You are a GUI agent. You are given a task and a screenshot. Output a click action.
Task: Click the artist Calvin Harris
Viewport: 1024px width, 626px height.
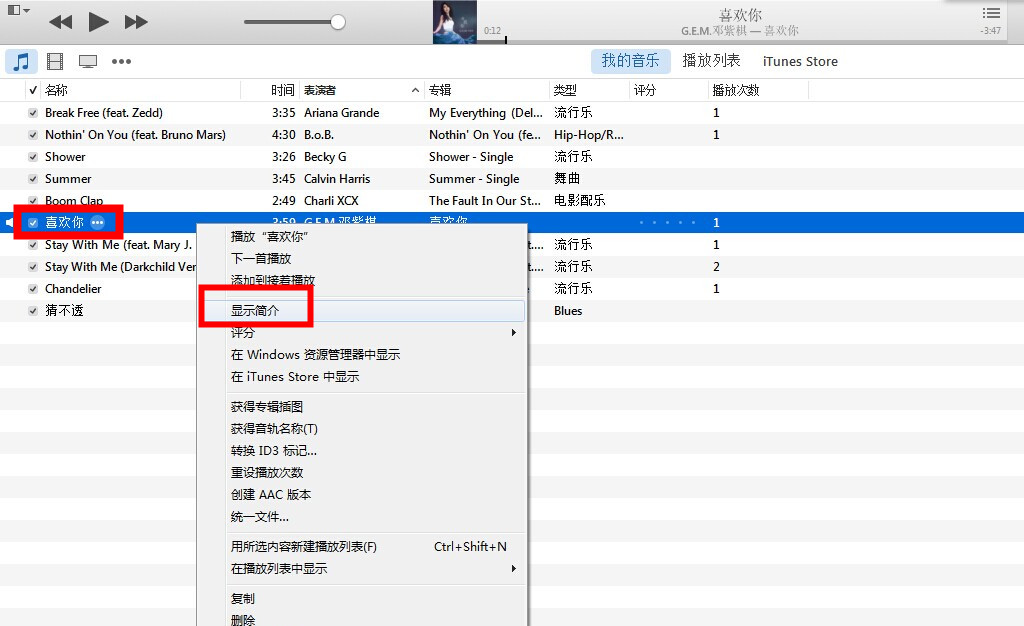point(337,179)
